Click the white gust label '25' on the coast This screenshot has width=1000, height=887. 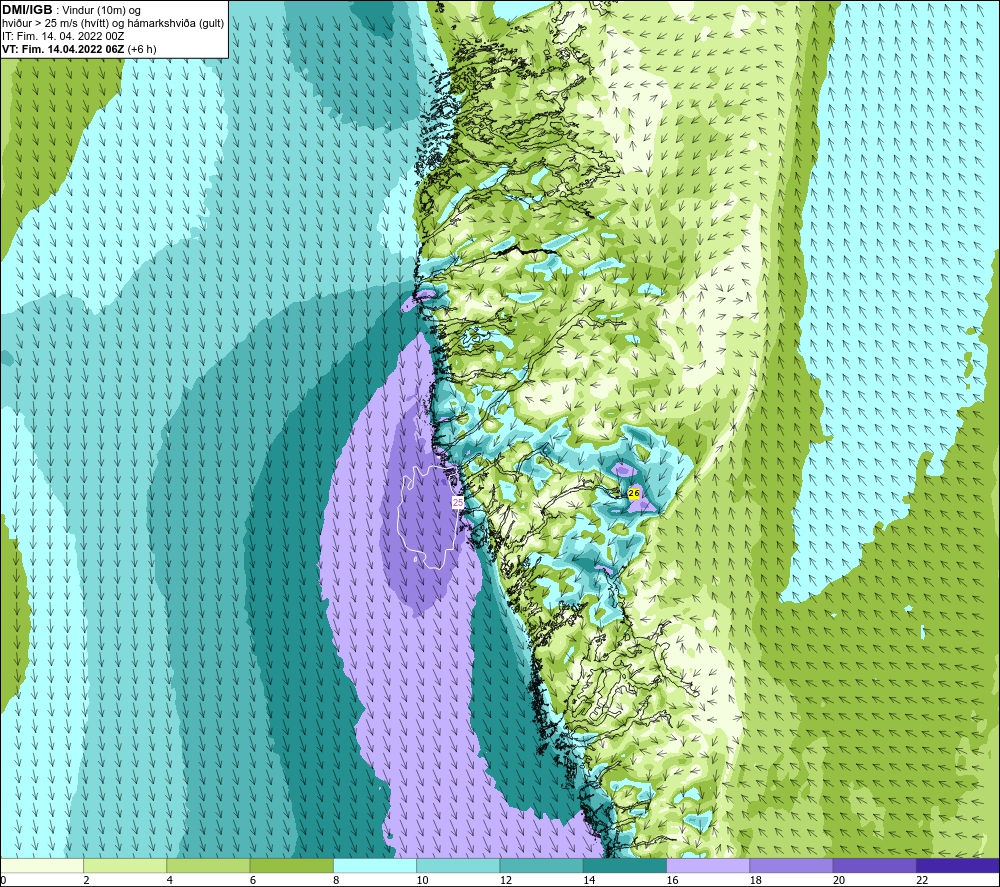458,502
